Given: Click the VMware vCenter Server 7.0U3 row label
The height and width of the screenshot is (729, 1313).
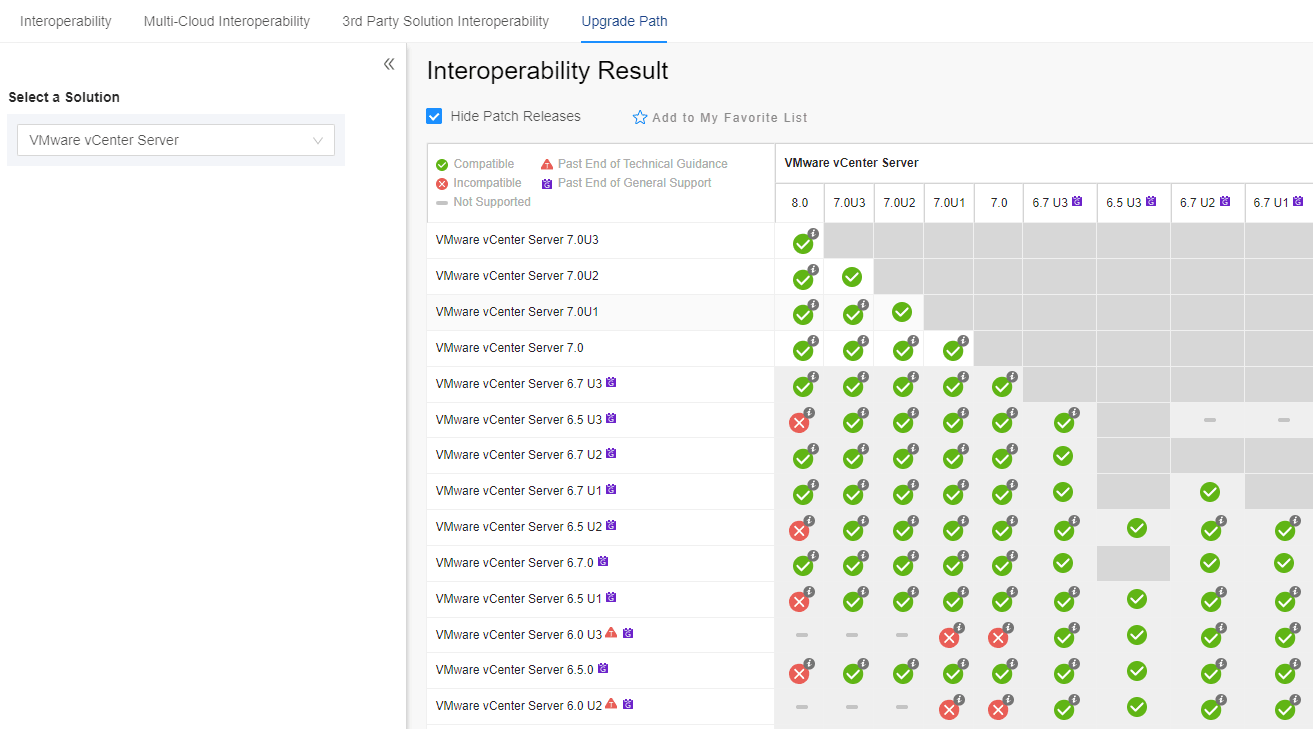Looking at the screenshot, I should pos(517,240).
